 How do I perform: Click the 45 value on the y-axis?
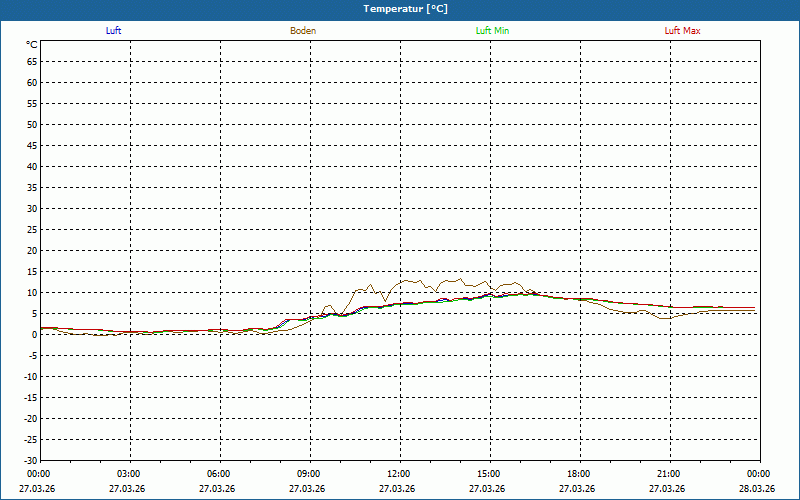32,146
